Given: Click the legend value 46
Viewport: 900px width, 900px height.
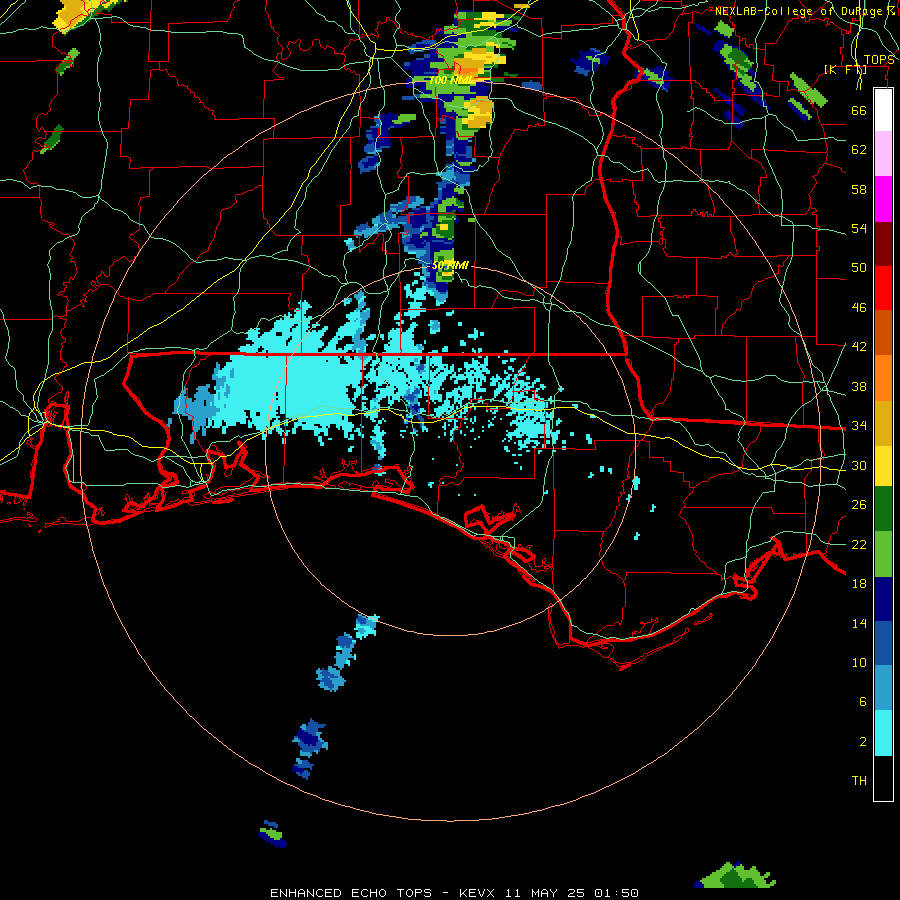Looking at the screenshot, I should click(859, 308).
